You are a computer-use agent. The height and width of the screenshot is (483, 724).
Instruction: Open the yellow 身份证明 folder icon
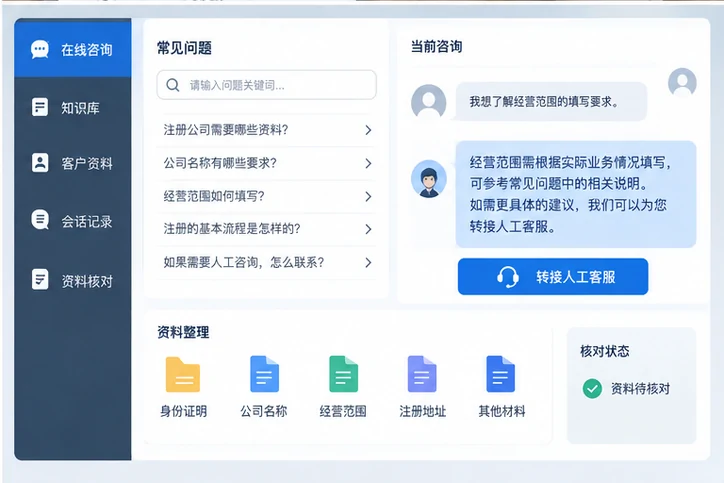[183, 374]
